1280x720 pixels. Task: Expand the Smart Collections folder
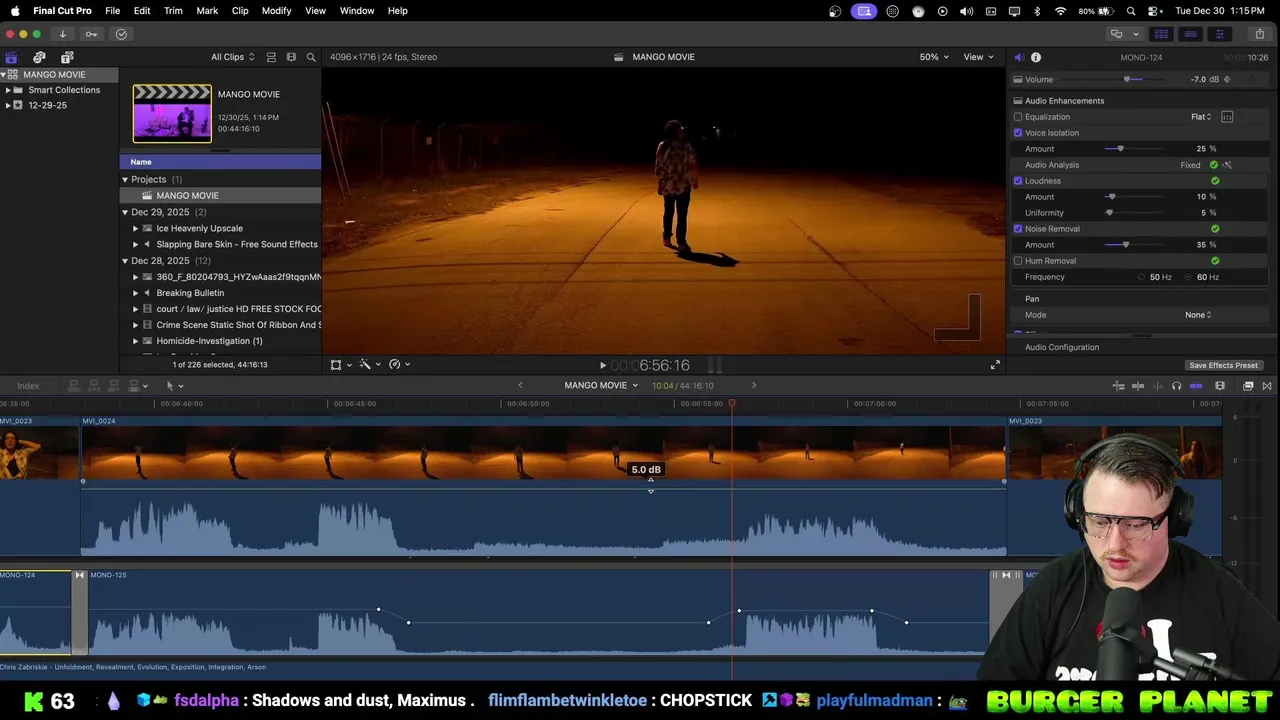(x=8, y=90)
